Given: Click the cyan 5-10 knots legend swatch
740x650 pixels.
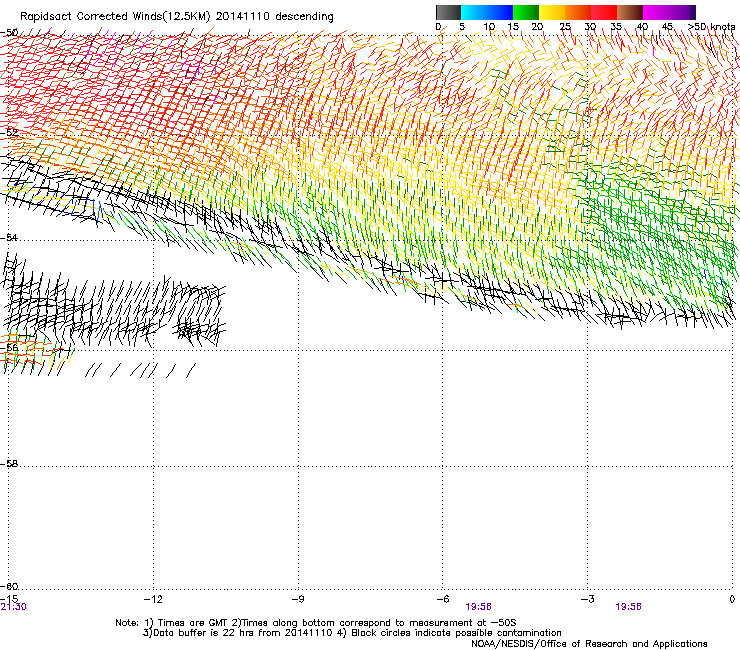Looking at the screenshot, I should click(473, 12).
